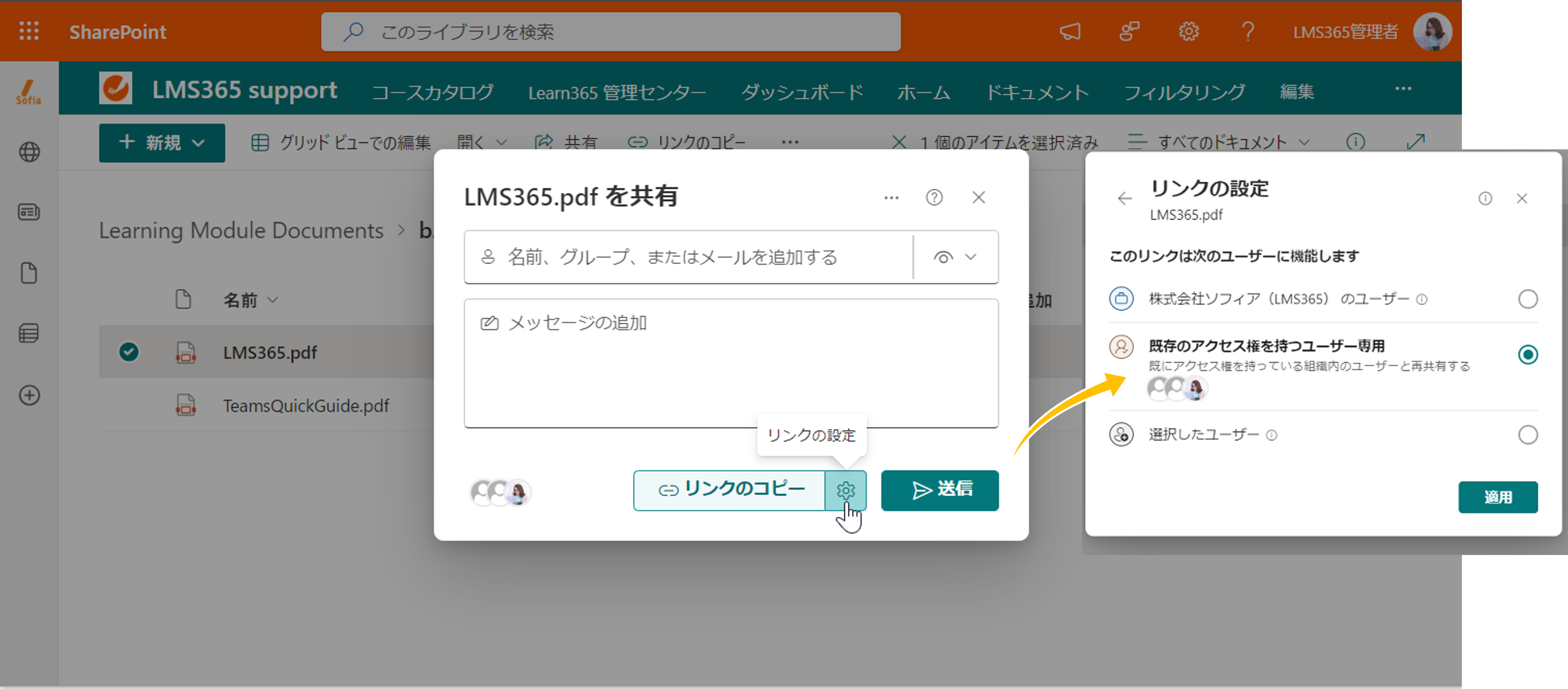Select the 選択したユーザー radio button

[1527, 434]
